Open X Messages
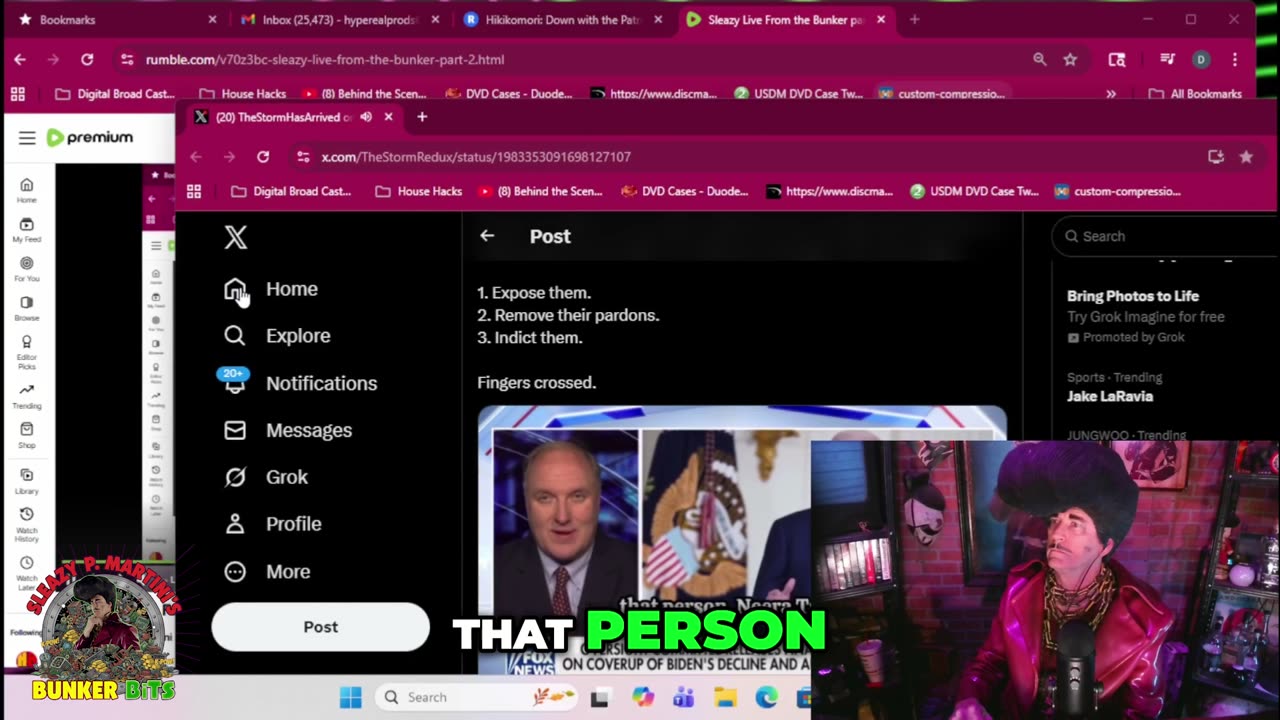The width and height of the screenshot is (1280, 720). (x=288, y=430)
